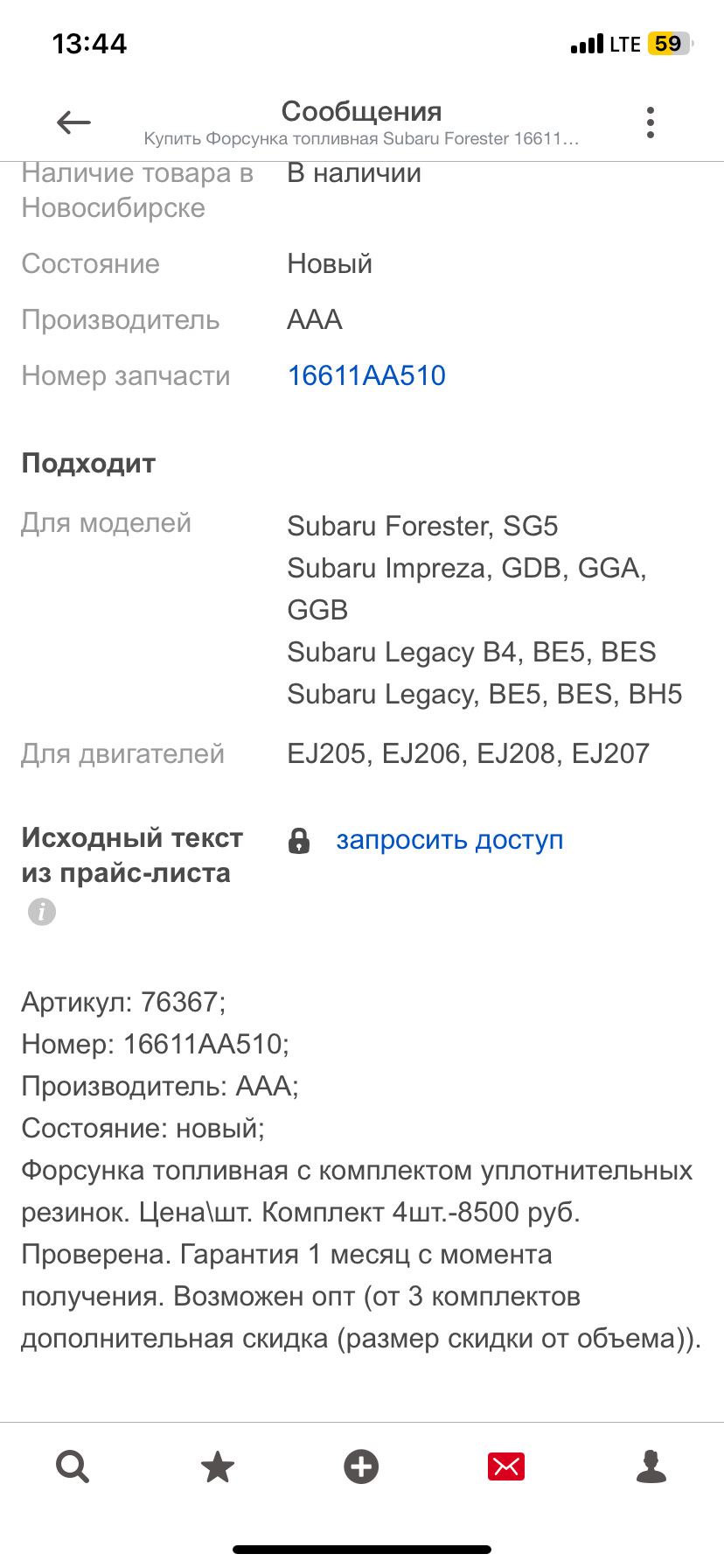This screenshot has height=1568, width=724.
Task: Select engine list EJ205, EJ206, EJ208, EJ207
Action: (x=469, y=752)
